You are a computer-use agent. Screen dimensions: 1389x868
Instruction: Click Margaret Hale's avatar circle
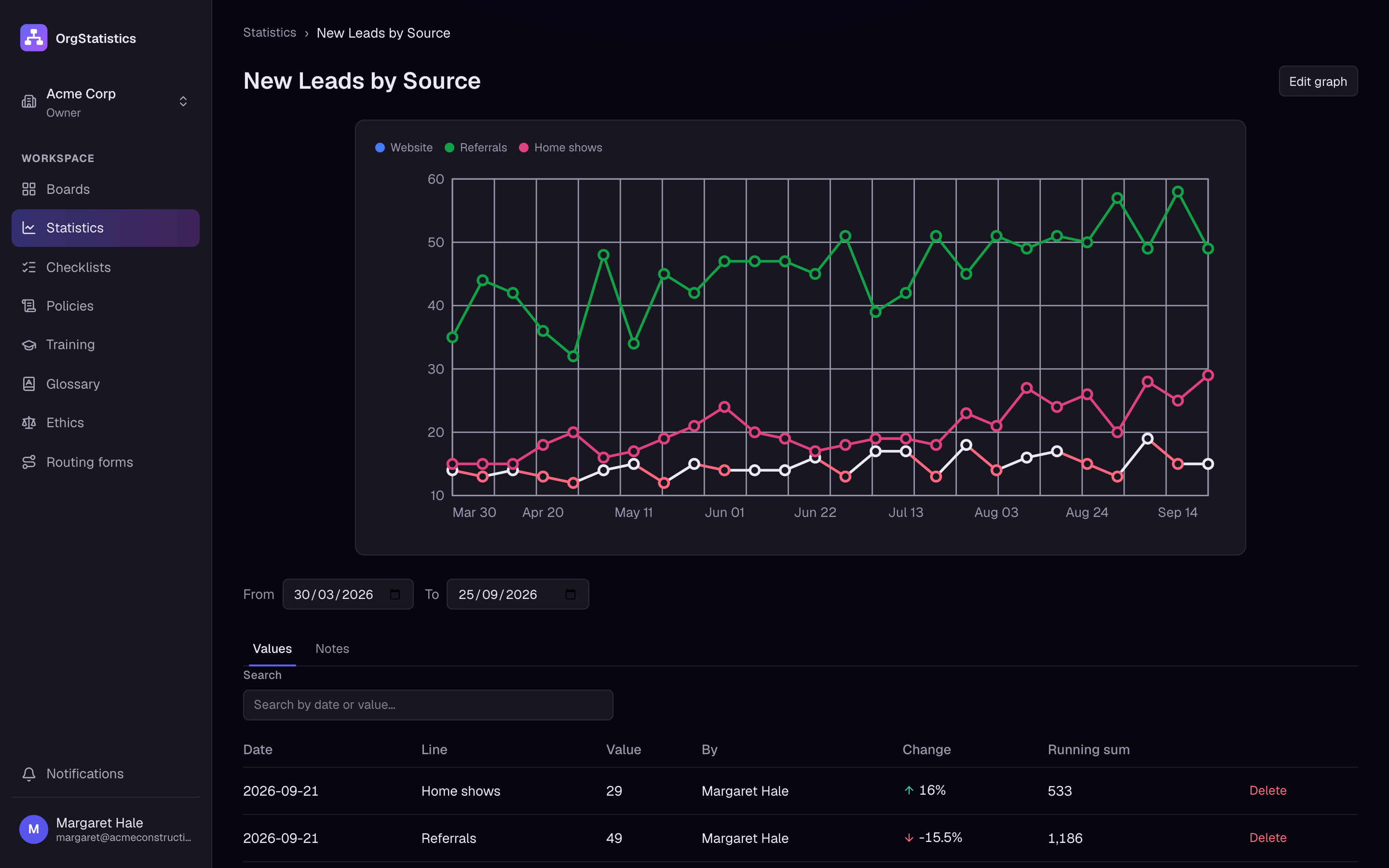click(34, 829)
